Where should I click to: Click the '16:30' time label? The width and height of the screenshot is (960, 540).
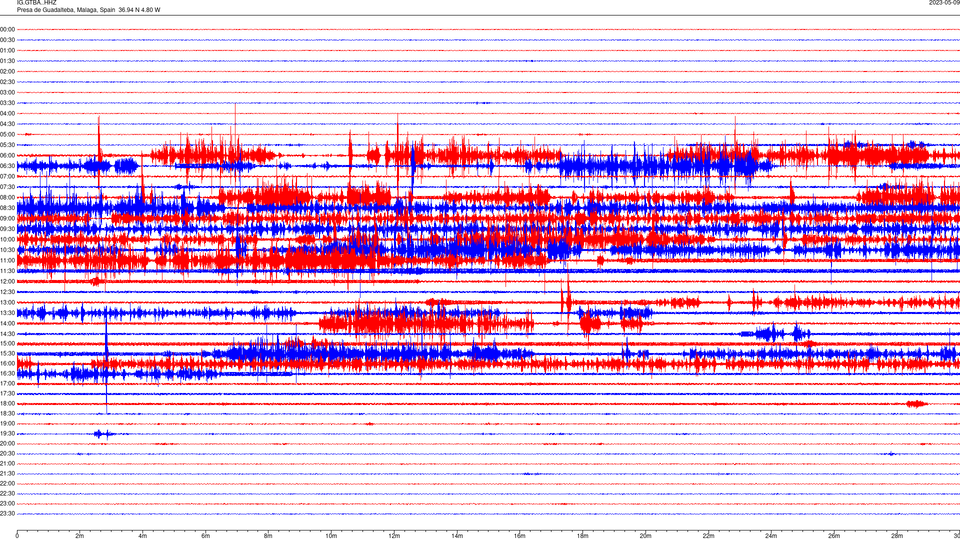click(7, 373)
